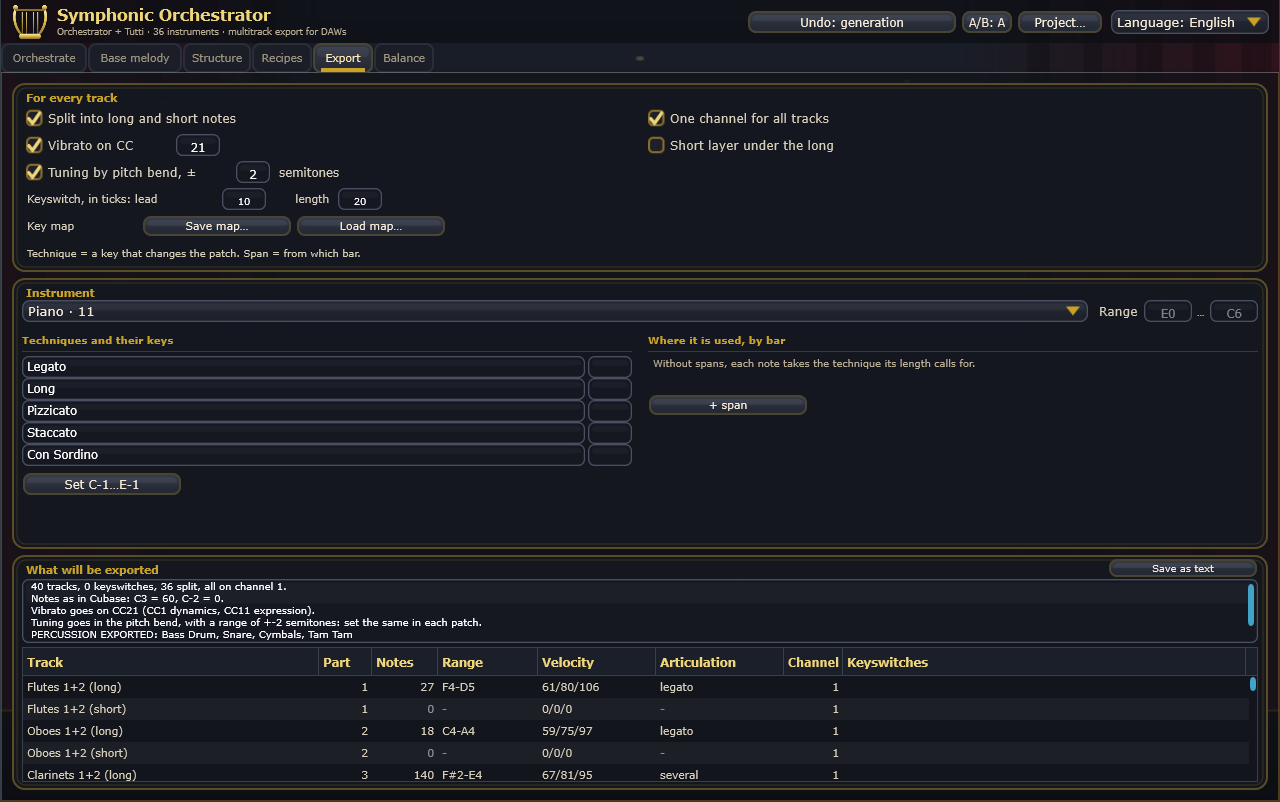Click the Save map... button
The height and width of the screenshot is (802, 1280).
coord(217,226)
